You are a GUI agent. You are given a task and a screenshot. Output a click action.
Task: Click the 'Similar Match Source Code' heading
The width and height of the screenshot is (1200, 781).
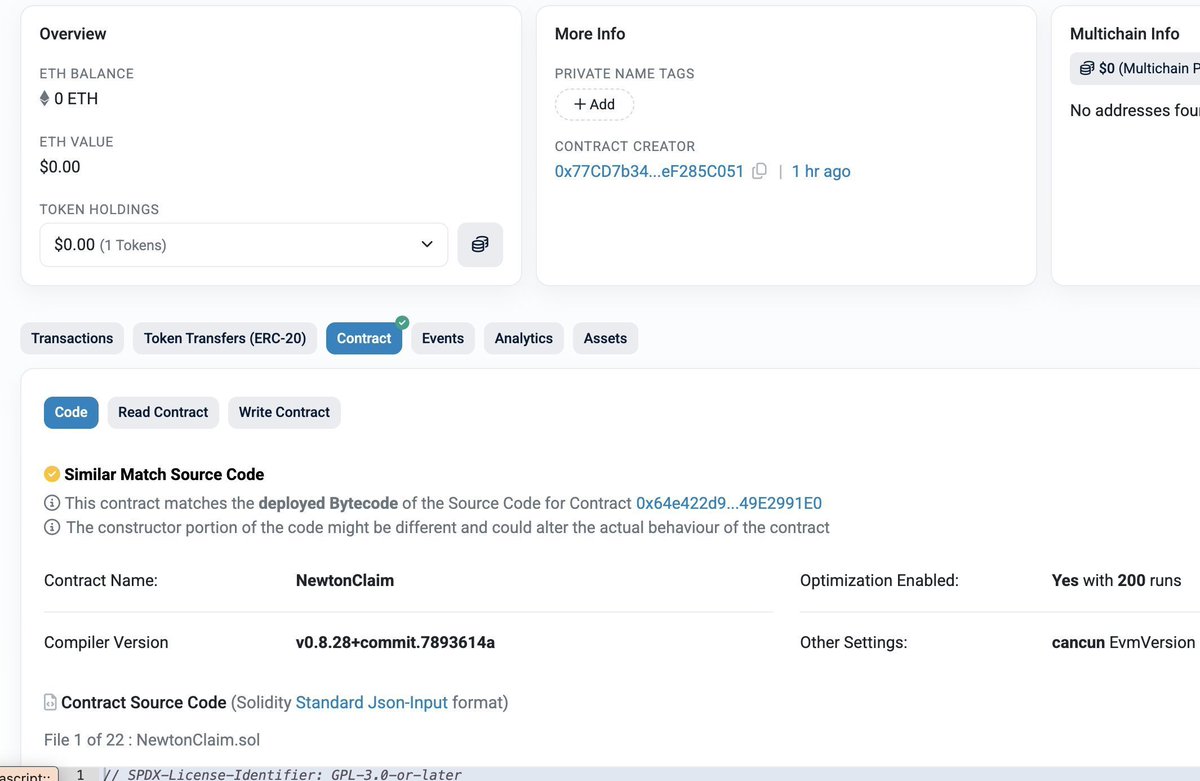(164, 475)
